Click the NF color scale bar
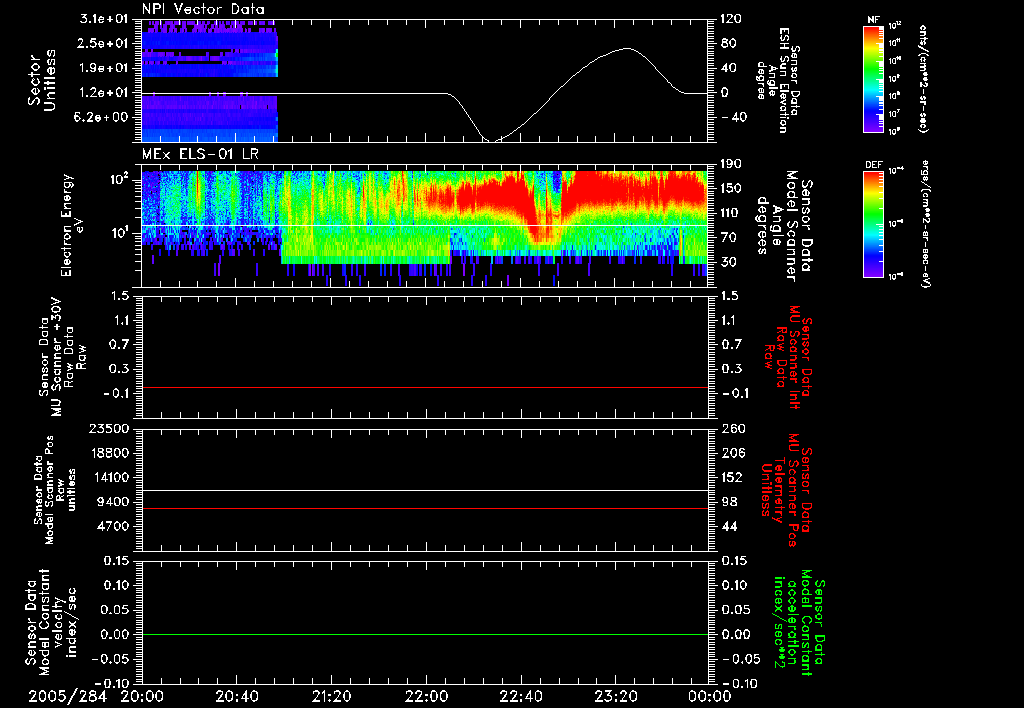Image resolution: width=1024 pixels, height=708 pixels. tap(873, 78)
